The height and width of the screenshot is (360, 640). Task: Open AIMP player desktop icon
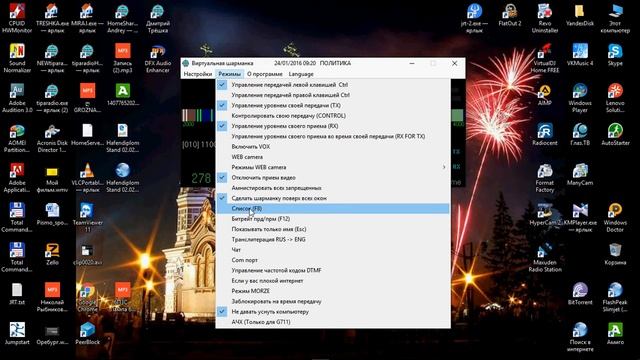545,95
